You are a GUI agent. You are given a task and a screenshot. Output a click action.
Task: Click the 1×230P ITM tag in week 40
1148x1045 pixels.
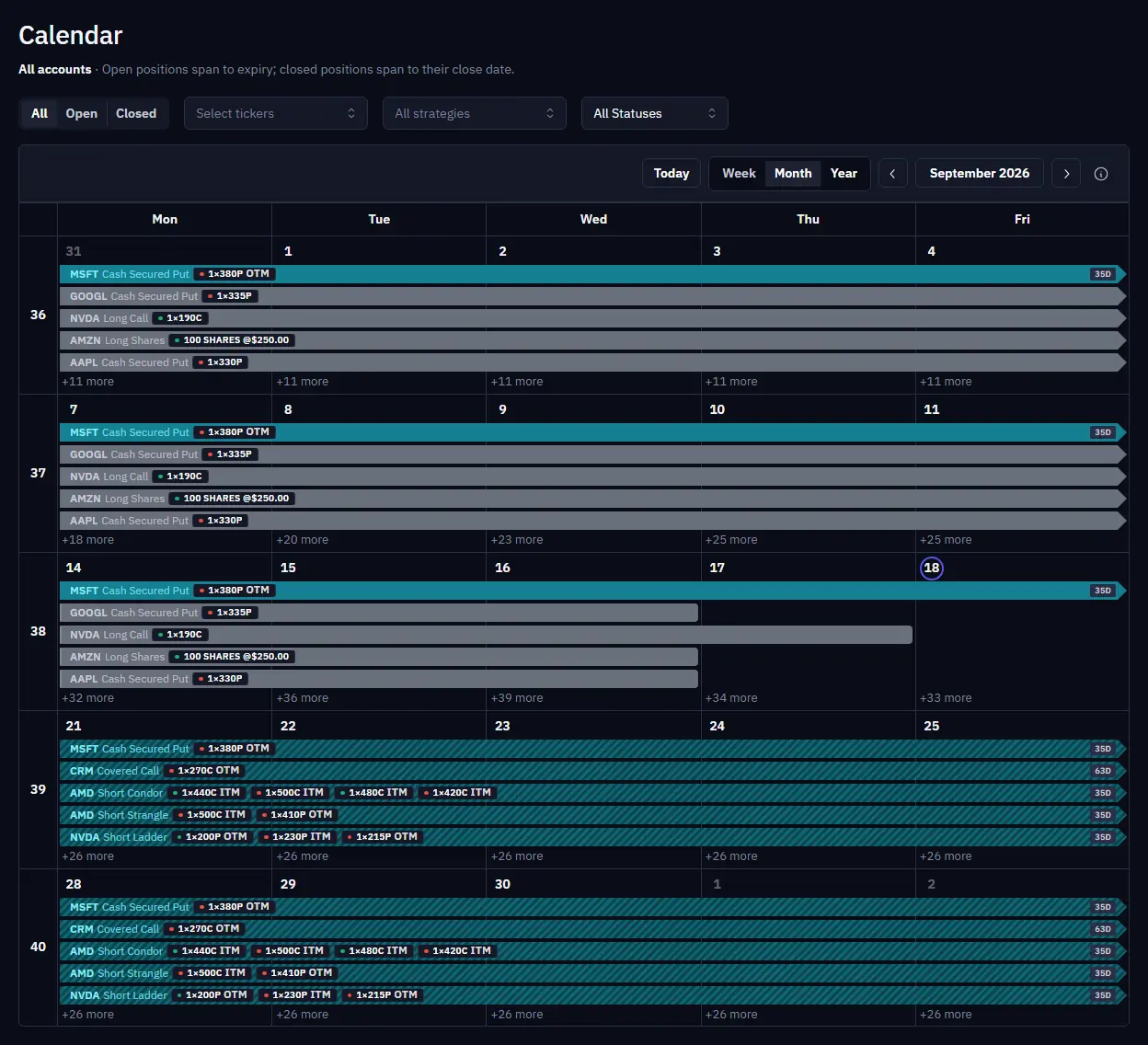tap(297, 995)
